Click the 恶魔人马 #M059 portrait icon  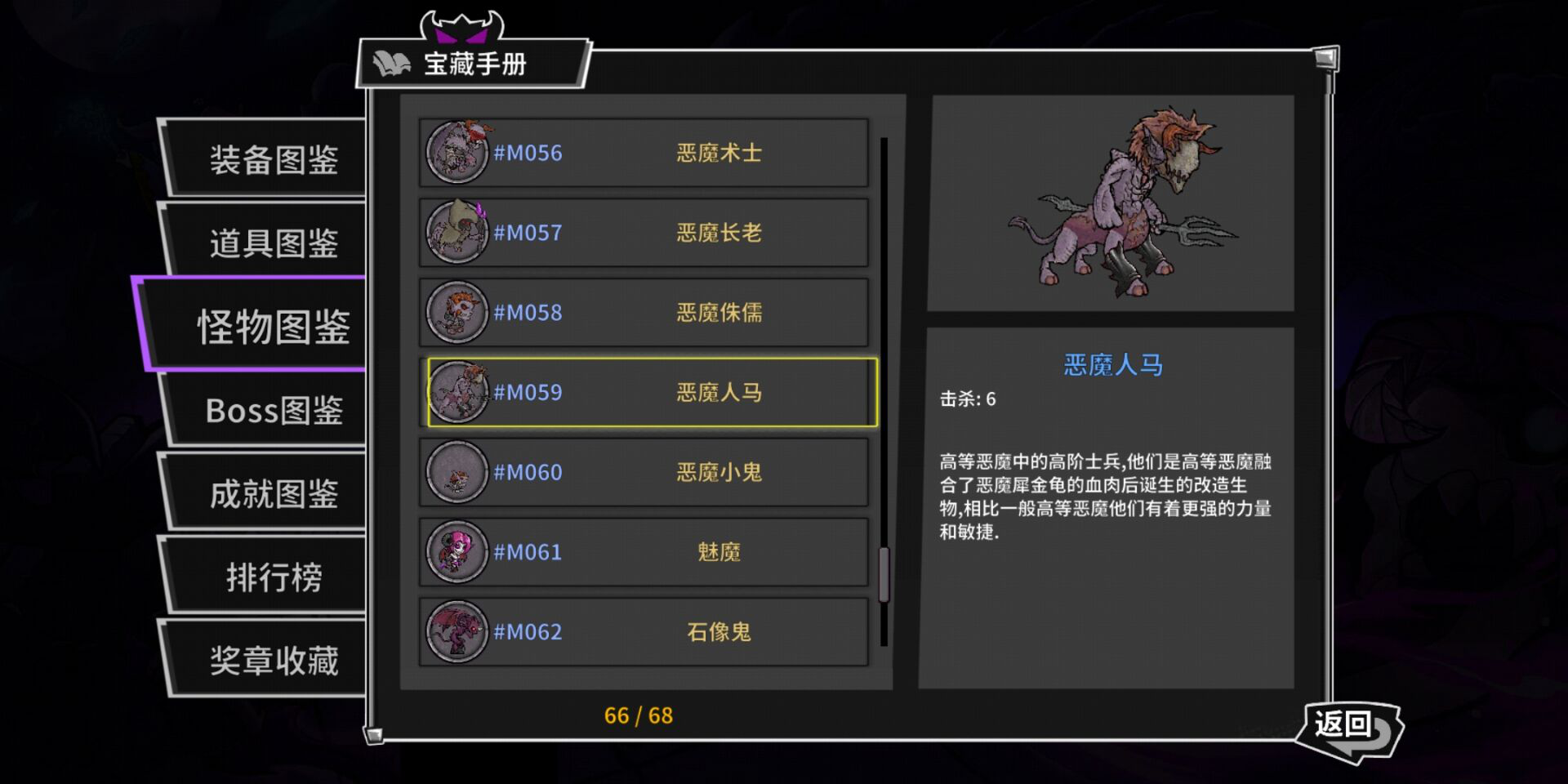(x=457, y=392)
